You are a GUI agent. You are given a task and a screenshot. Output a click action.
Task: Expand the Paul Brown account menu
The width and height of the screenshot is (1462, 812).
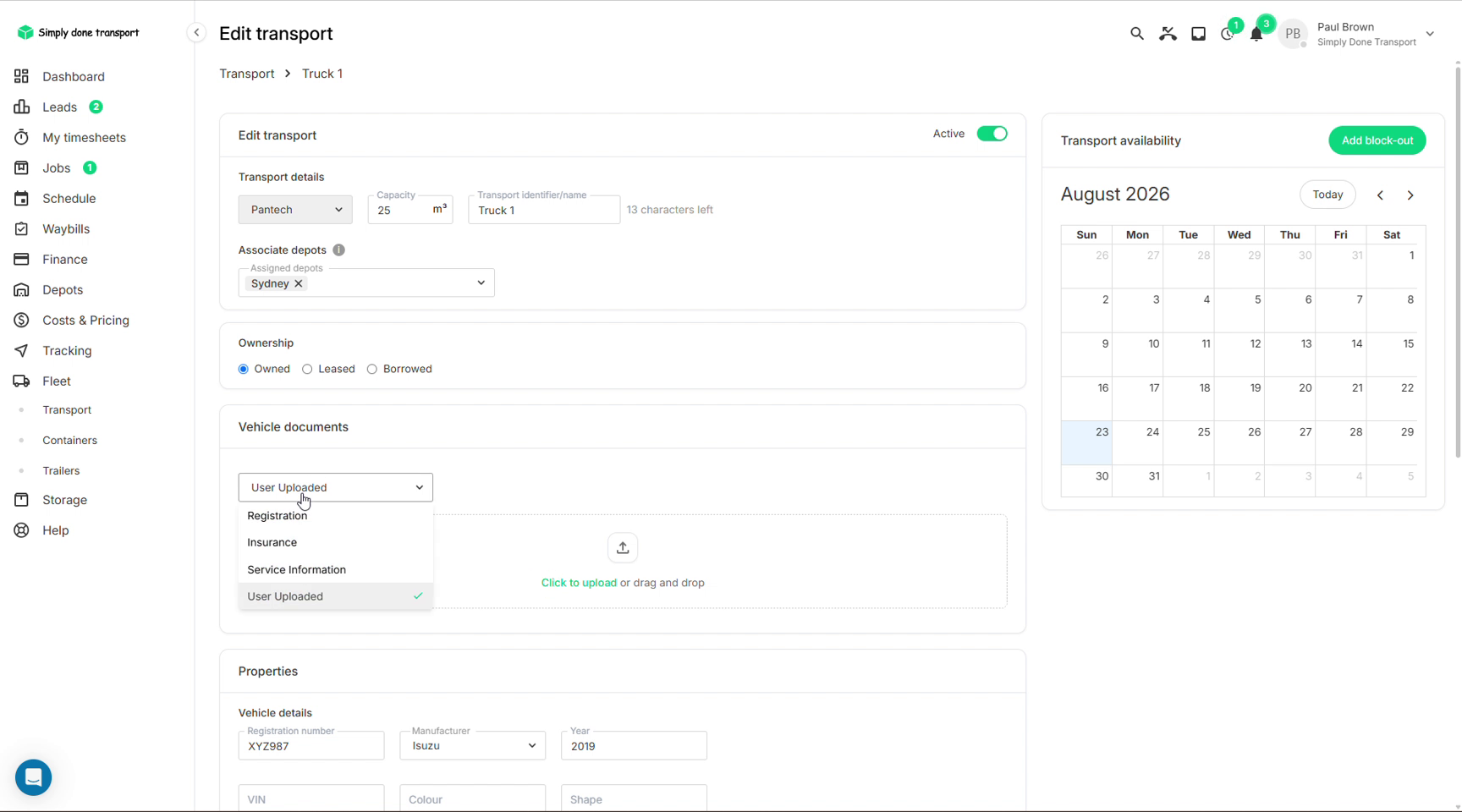1430,34
